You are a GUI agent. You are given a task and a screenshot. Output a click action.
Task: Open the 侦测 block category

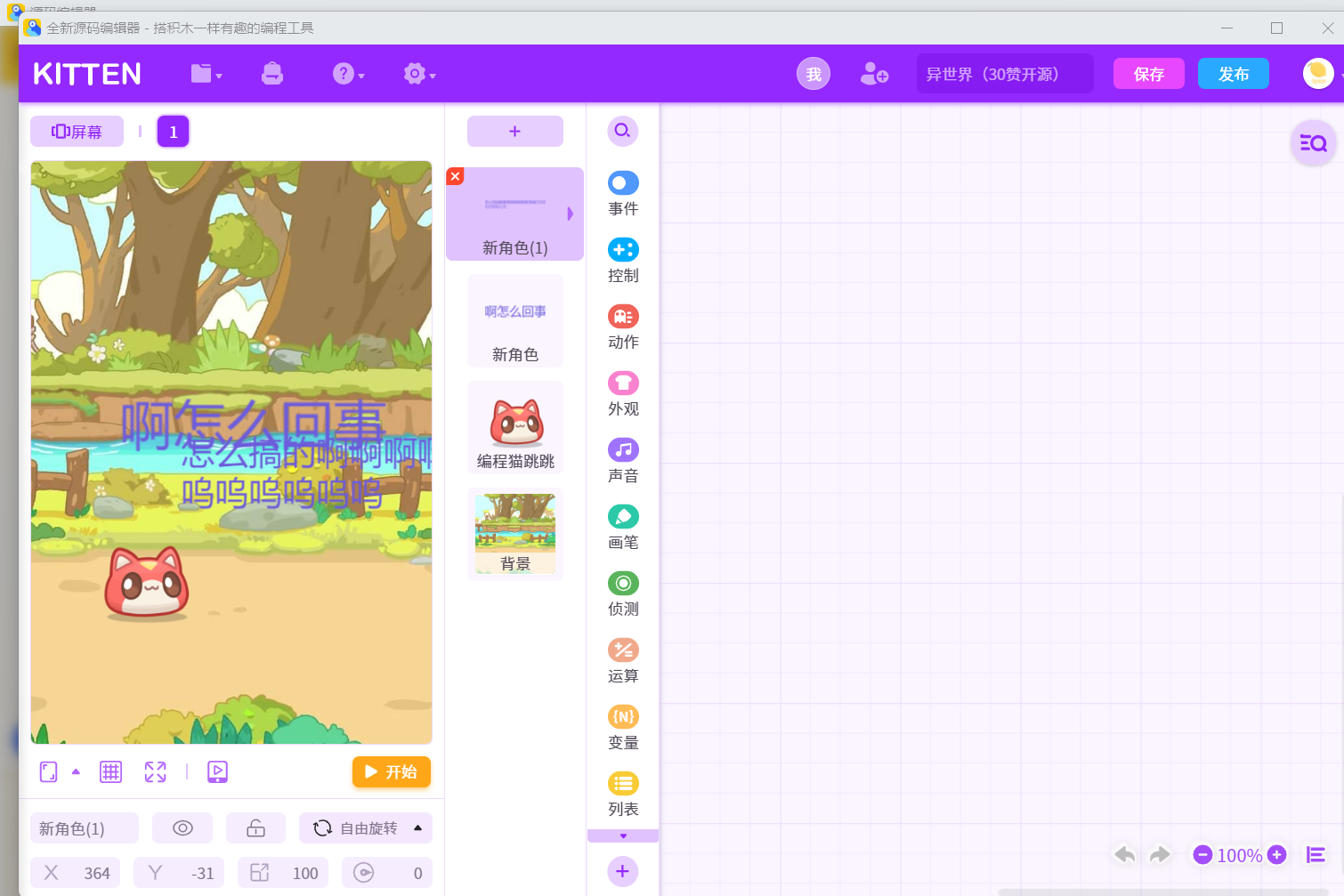(623, 595)
